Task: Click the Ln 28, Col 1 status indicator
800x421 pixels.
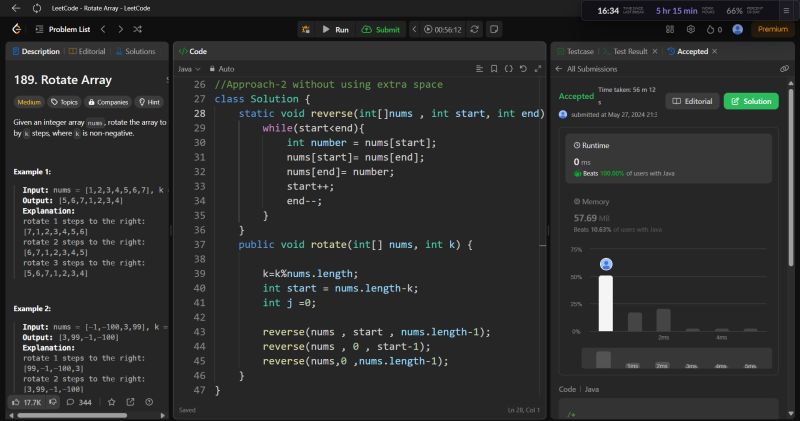Action: [x=523, y=410]
